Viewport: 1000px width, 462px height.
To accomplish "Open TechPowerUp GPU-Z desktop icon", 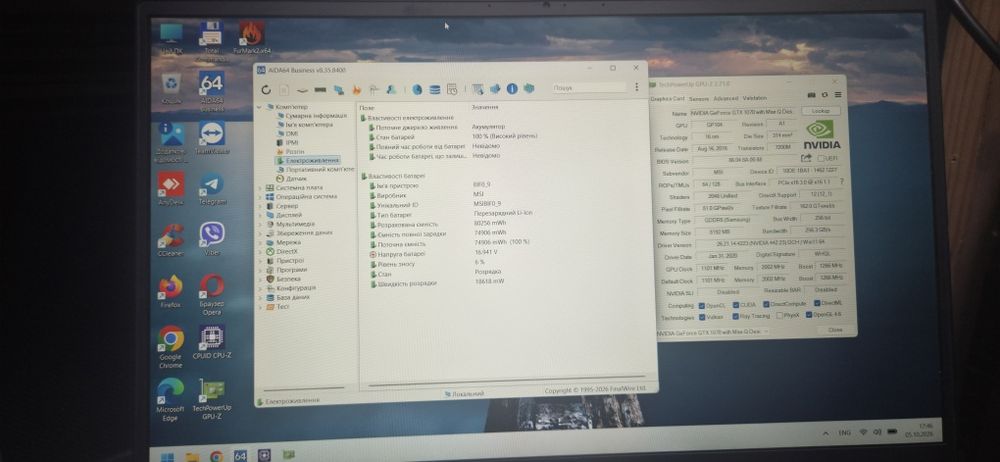I will click(x=212, y=400).
